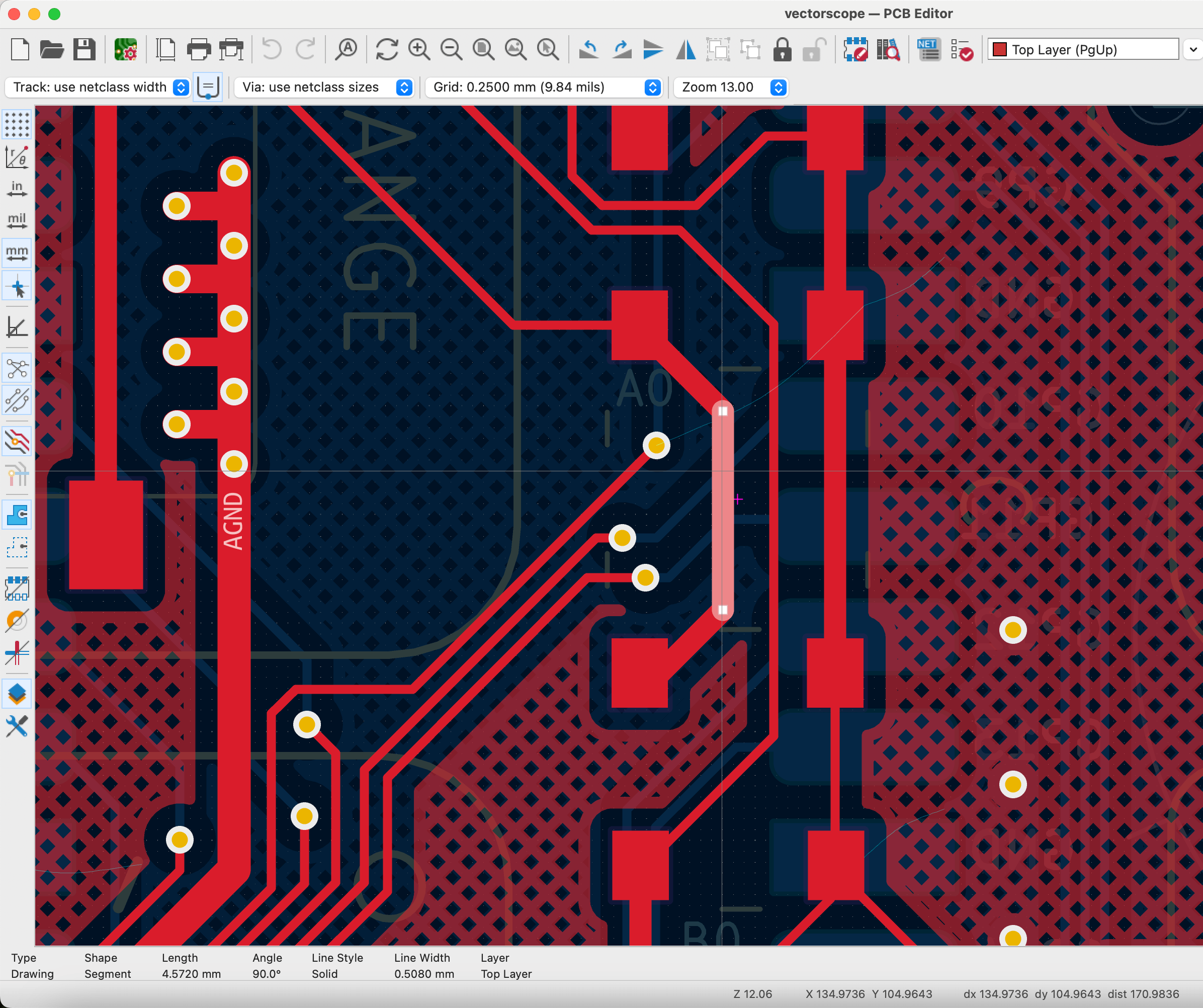Rotate selection clockwise

pyautogui.click(x=622, y=50)
